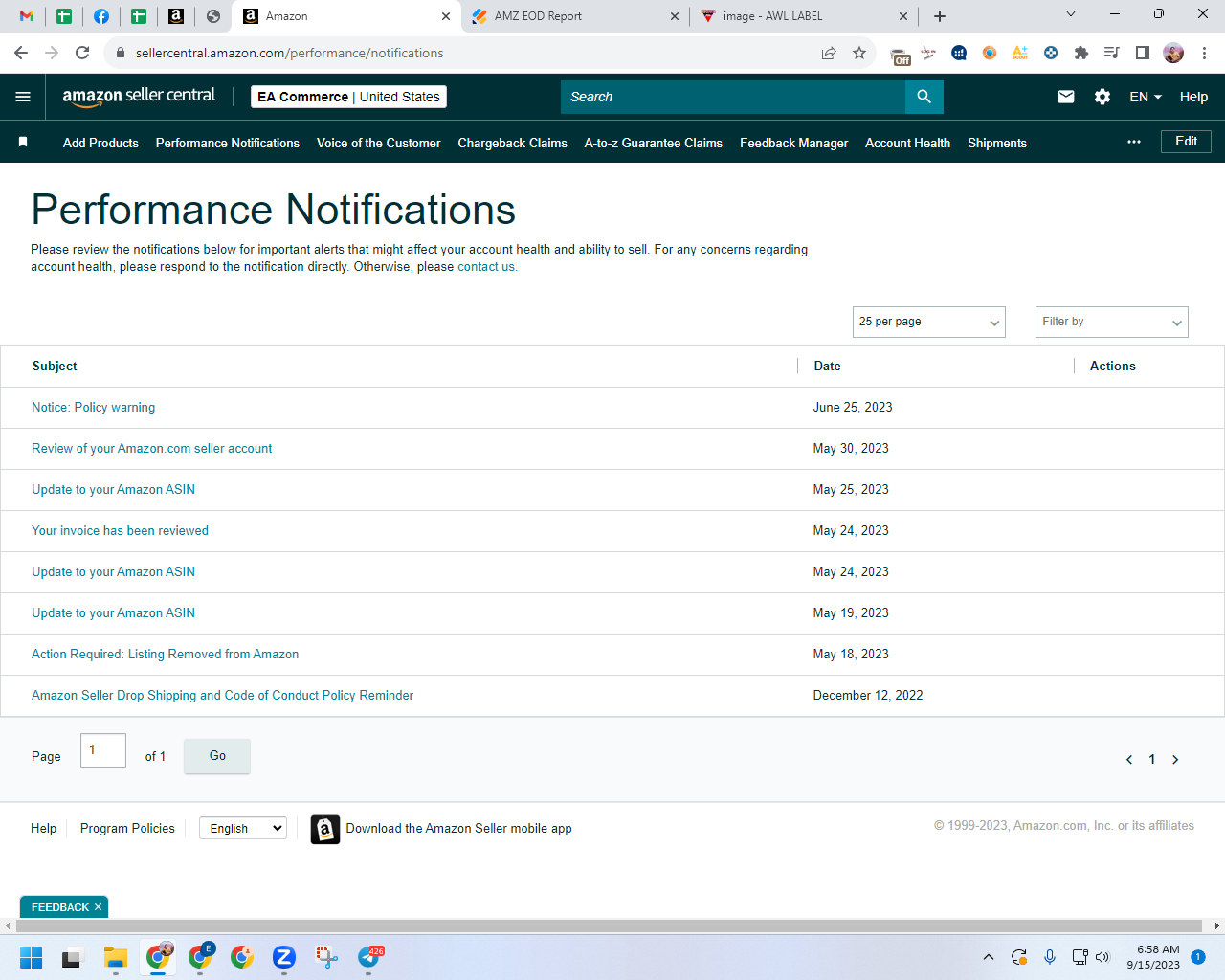This screenshot has height=980, width=1225.
Task: Go to previous page with left arrow
Action: click(1129, 760)
